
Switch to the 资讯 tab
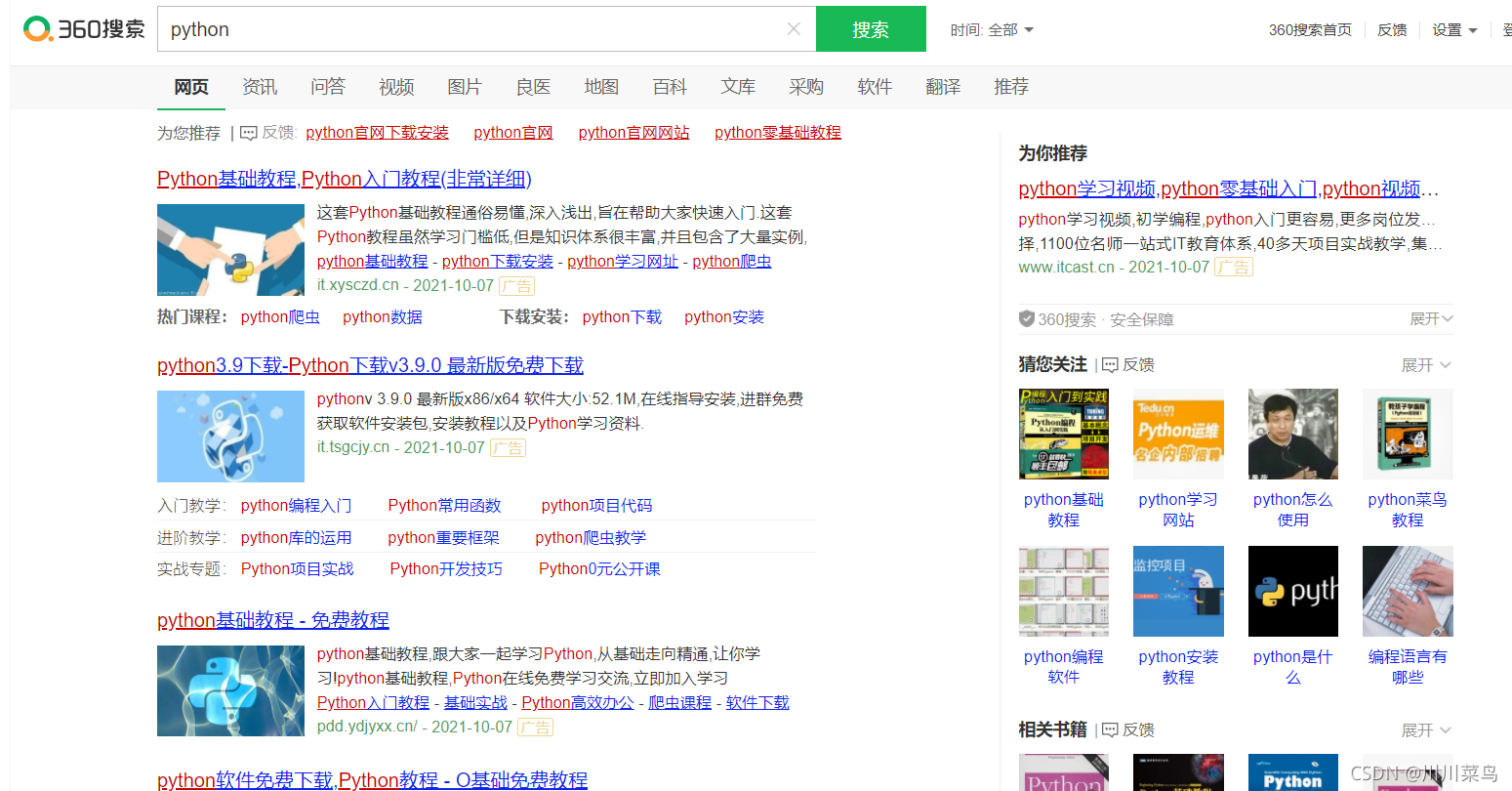point(260,87)
